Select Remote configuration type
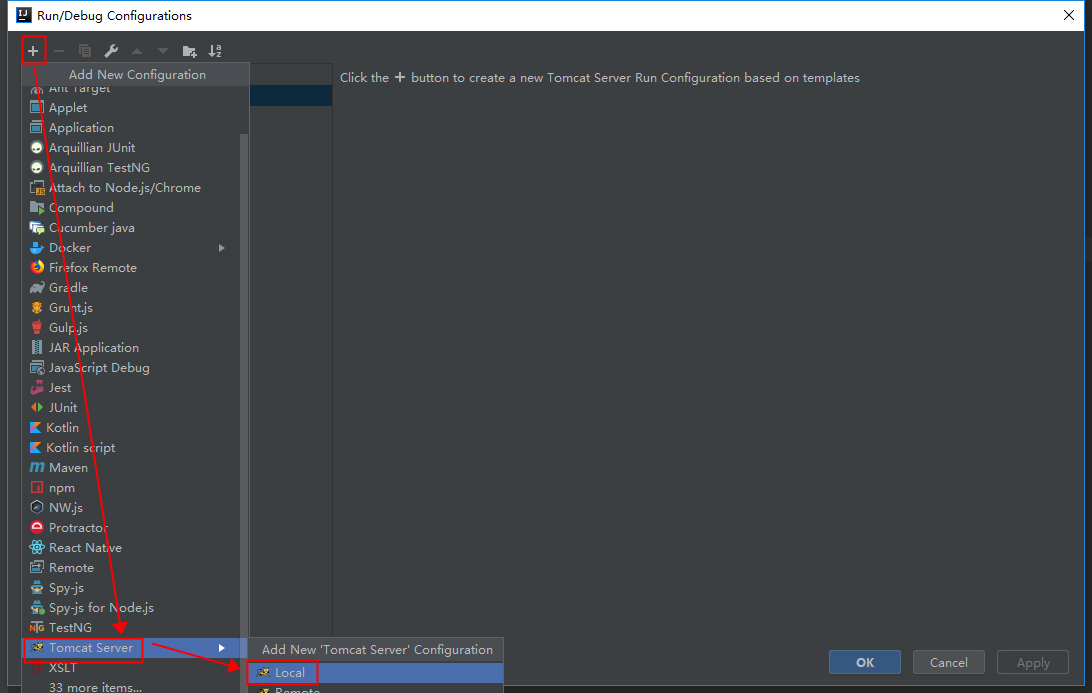This screenshot has width=1092, height=693. (x=131, y=568)
